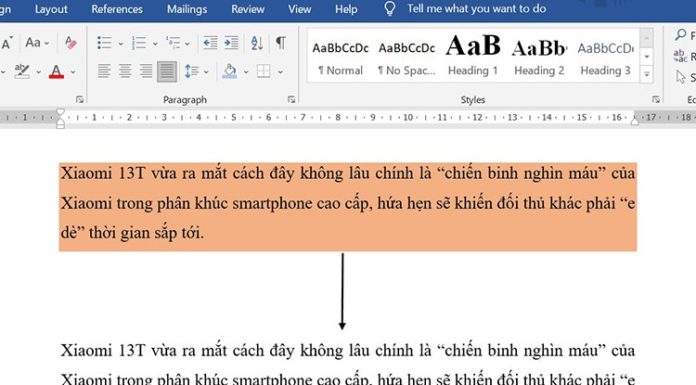696x385 pixels.
Task: Click the Shading paint bucket icon
Action: 229,71
